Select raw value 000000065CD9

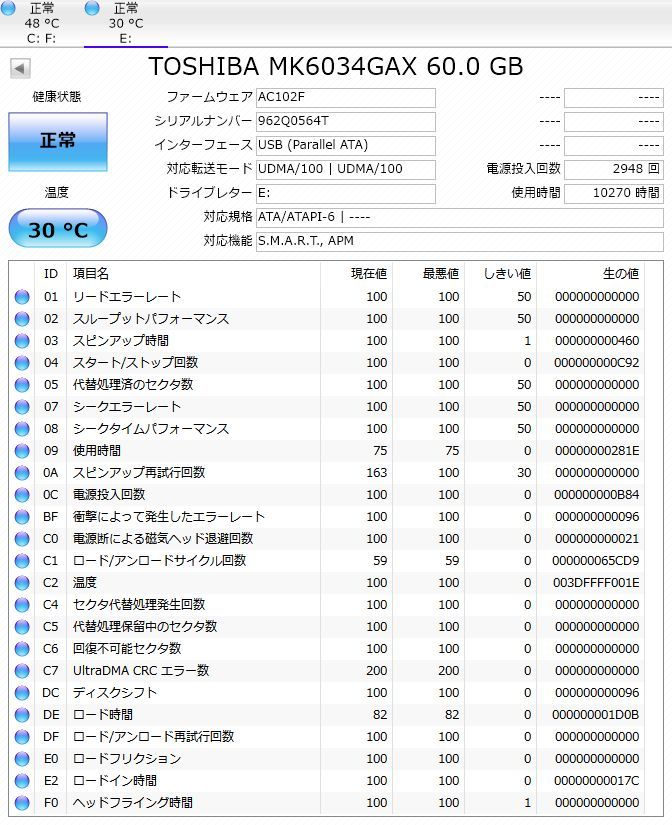coord(596,561)
